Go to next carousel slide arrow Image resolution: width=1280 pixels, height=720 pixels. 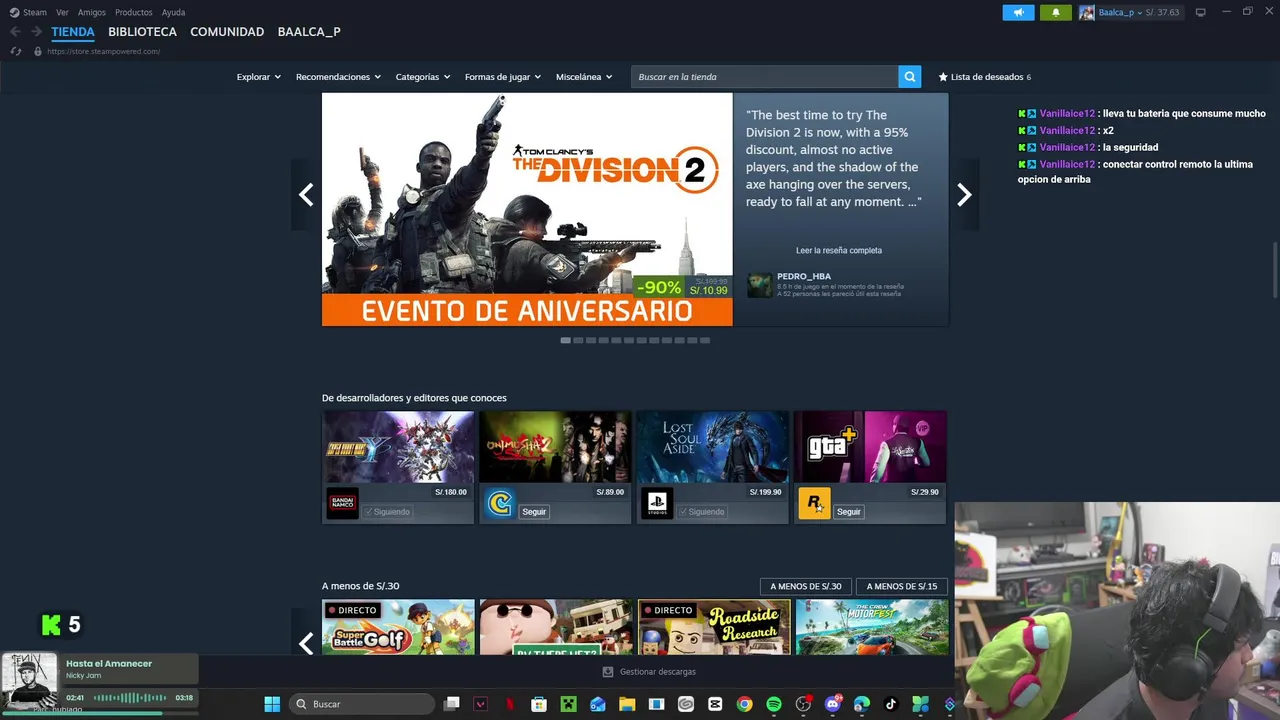pyautogui.click(x=964, y=195)
